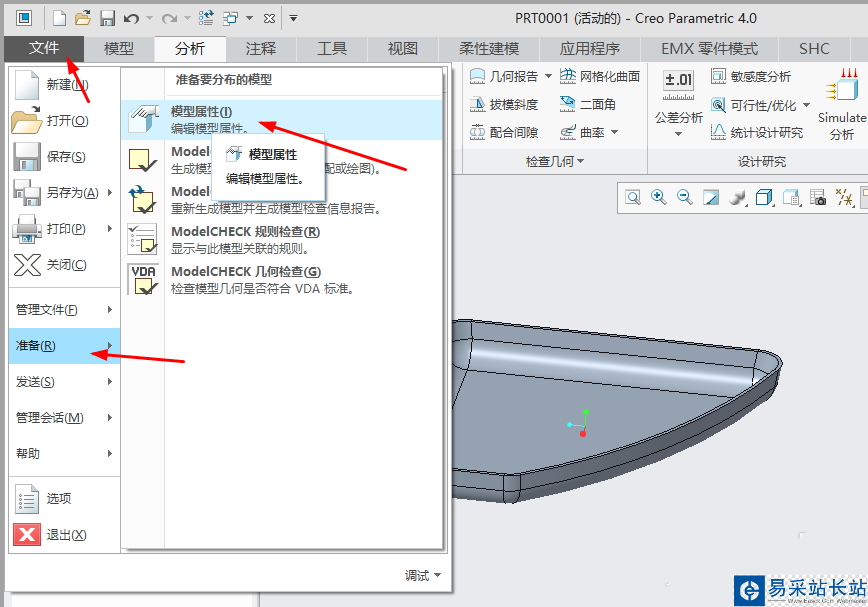Open 选项 in the file menu
Screen dimensions: 868x607
point(64,499)
